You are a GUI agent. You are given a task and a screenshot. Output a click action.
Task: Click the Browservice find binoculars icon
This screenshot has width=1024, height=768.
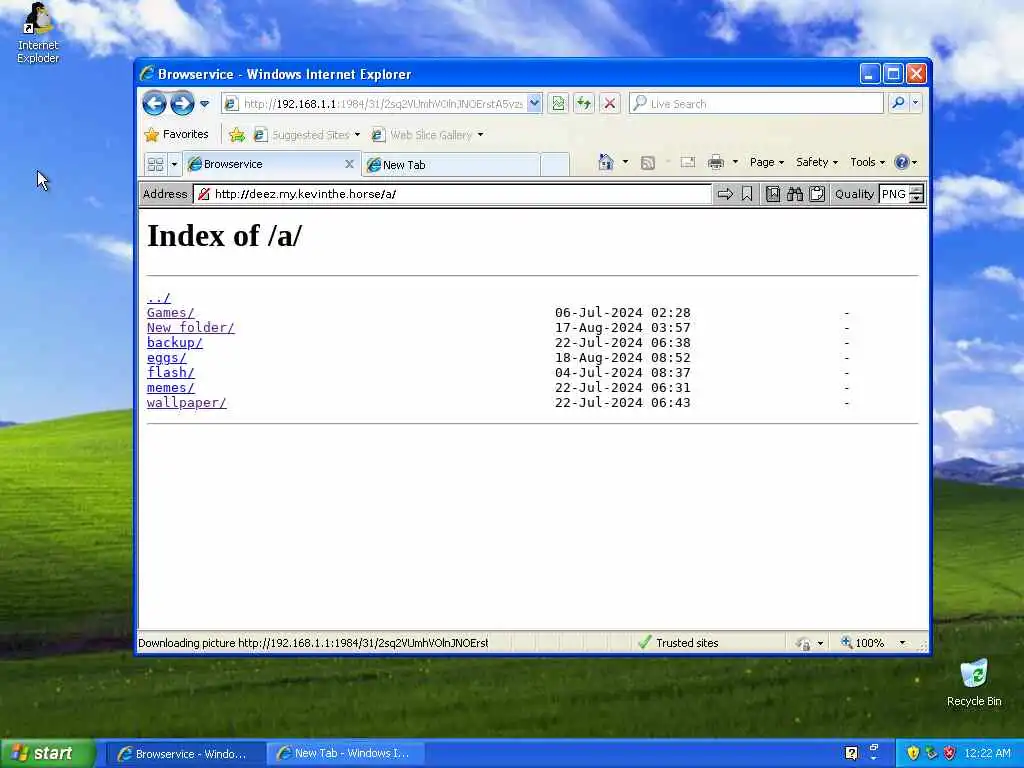pos(795,194)
